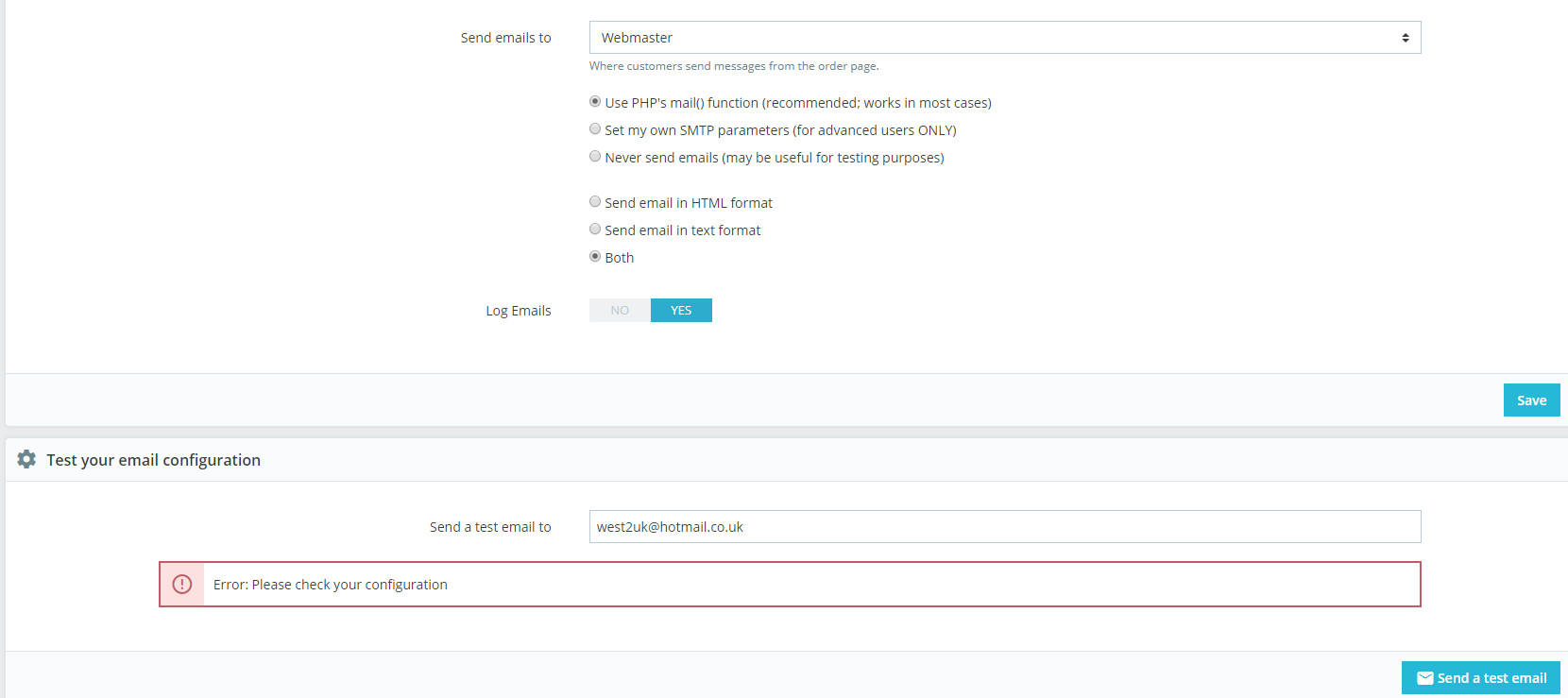This screenshot has height=698, width=1568.
Task: Click the 'Send a test email to' label
Action: [490, 527]
